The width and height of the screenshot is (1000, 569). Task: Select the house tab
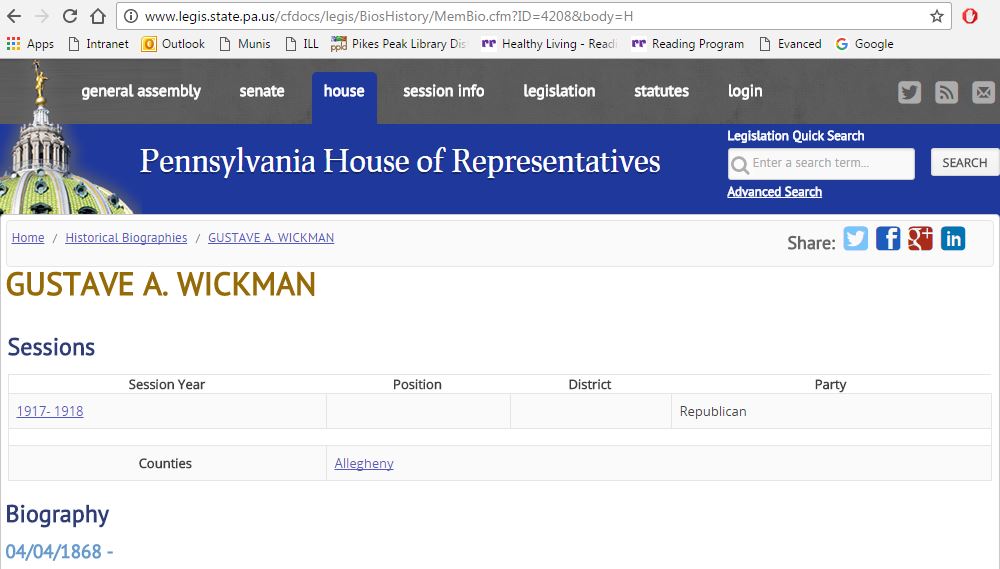tap(344, 97)
